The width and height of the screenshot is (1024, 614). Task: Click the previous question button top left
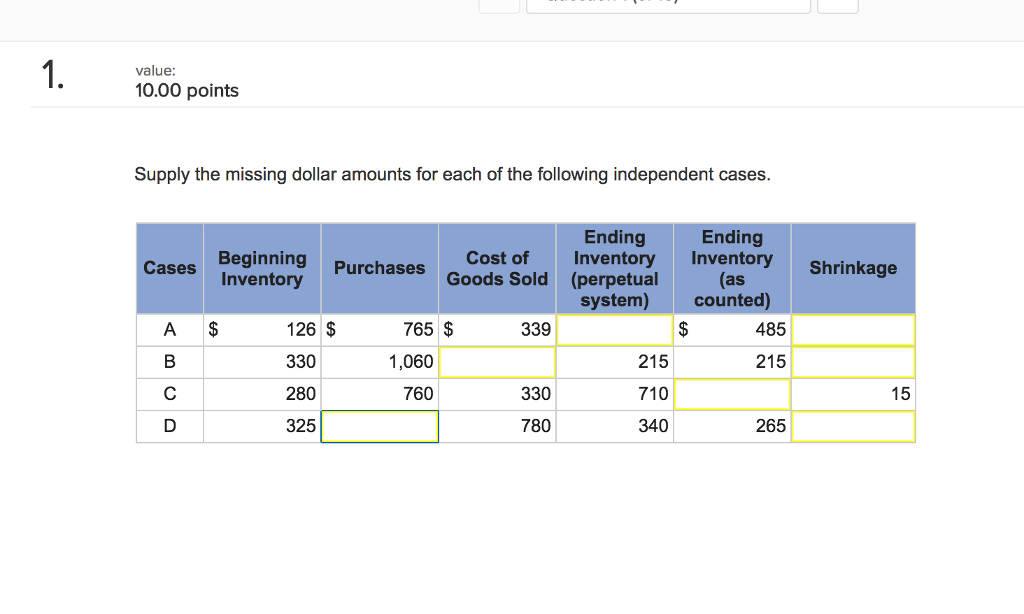[500, 5]
